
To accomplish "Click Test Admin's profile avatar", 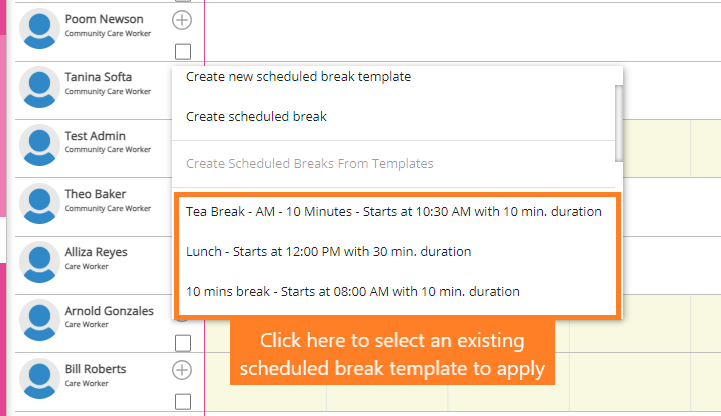I will 39,145.
